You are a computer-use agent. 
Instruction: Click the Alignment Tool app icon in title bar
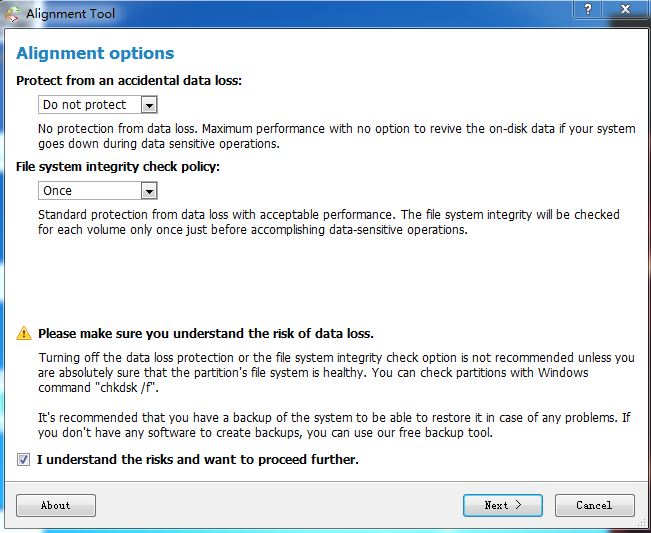[x=11, y=13]
